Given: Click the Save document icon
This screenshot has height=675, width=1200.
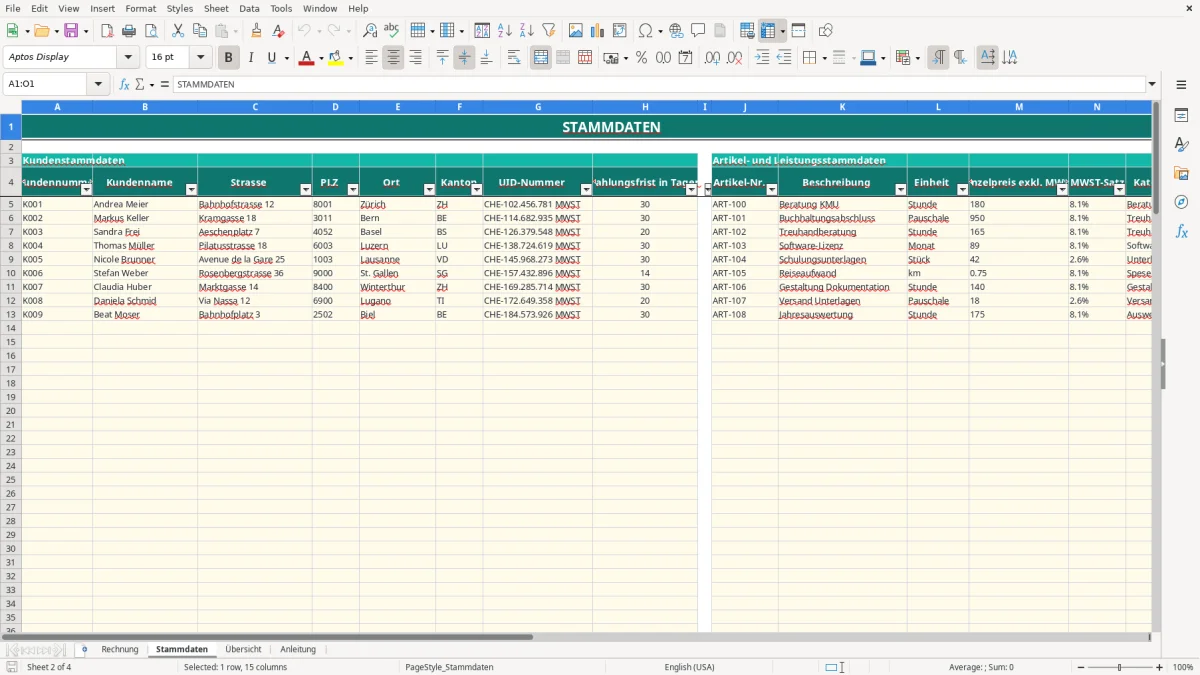Looking at the screenshot, I should (x=71, y=31).
